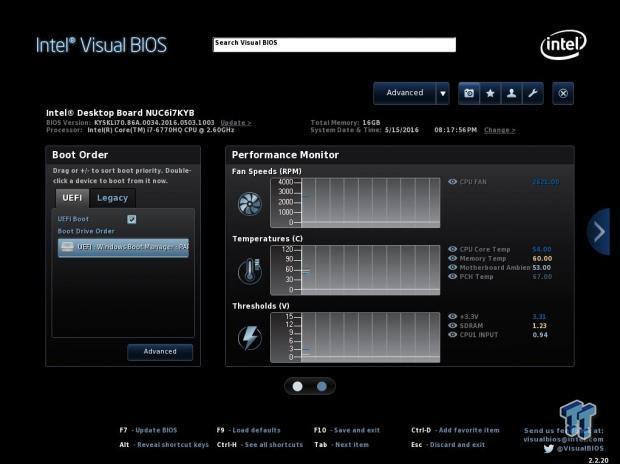Viewport: 620px width, 464px height.
Task: Click the thresholds lightning bolt icon
Action: point(250,338)
